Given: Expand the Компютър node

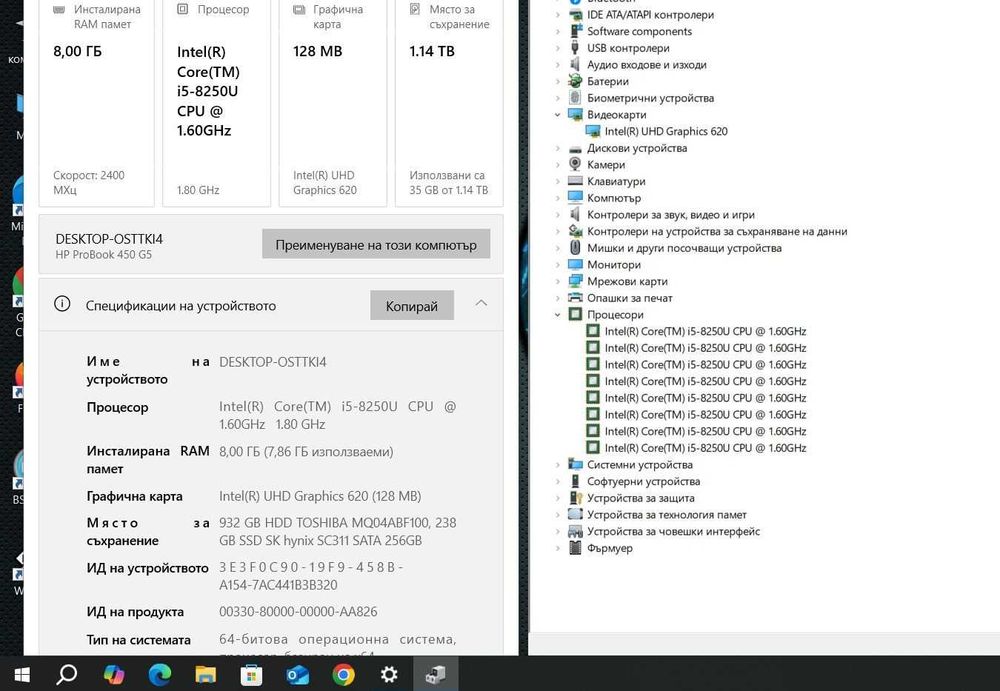Looking at the screenshot, I should click(557, 198).
